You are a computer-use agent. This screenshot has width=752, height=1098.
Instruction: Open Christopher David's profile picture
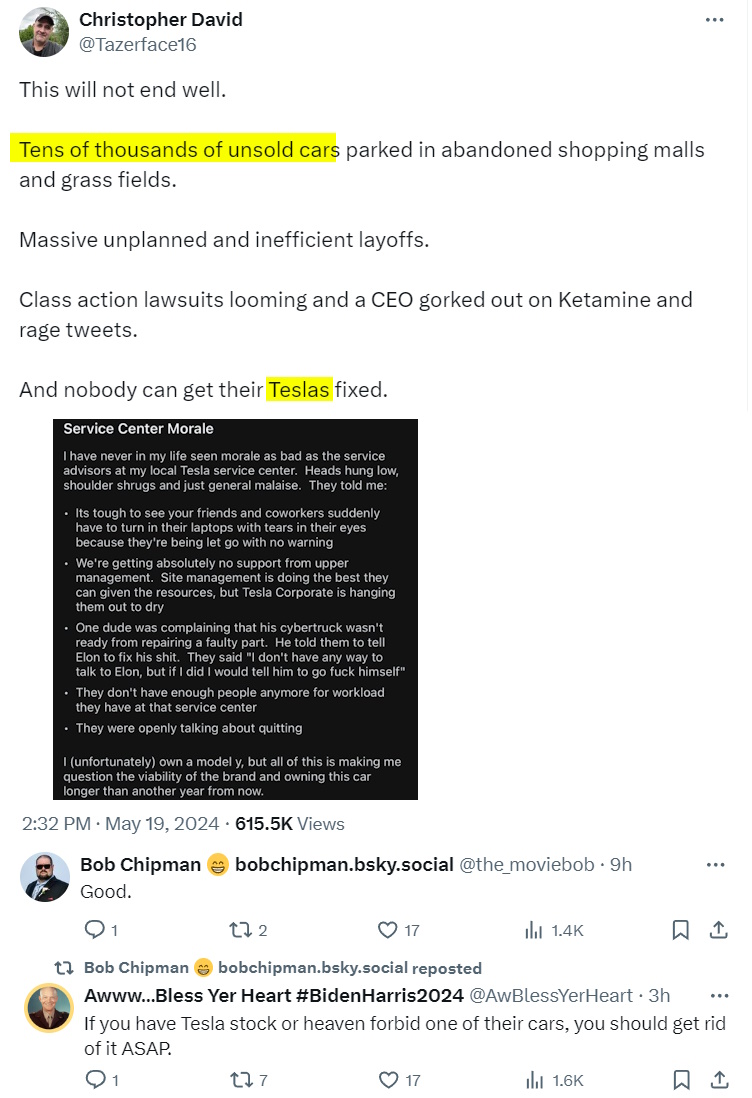pyautogui.click(x=43, y=32)
